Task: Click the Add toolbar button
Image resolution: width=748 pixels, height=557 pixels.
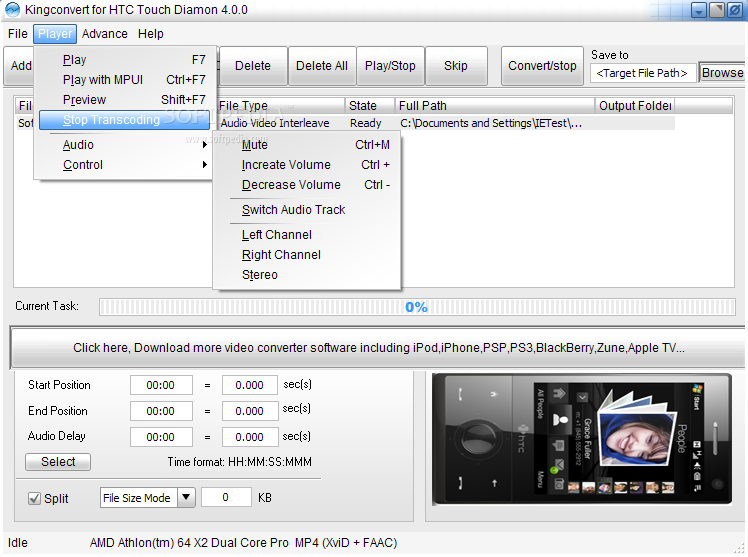Action: 19,66
